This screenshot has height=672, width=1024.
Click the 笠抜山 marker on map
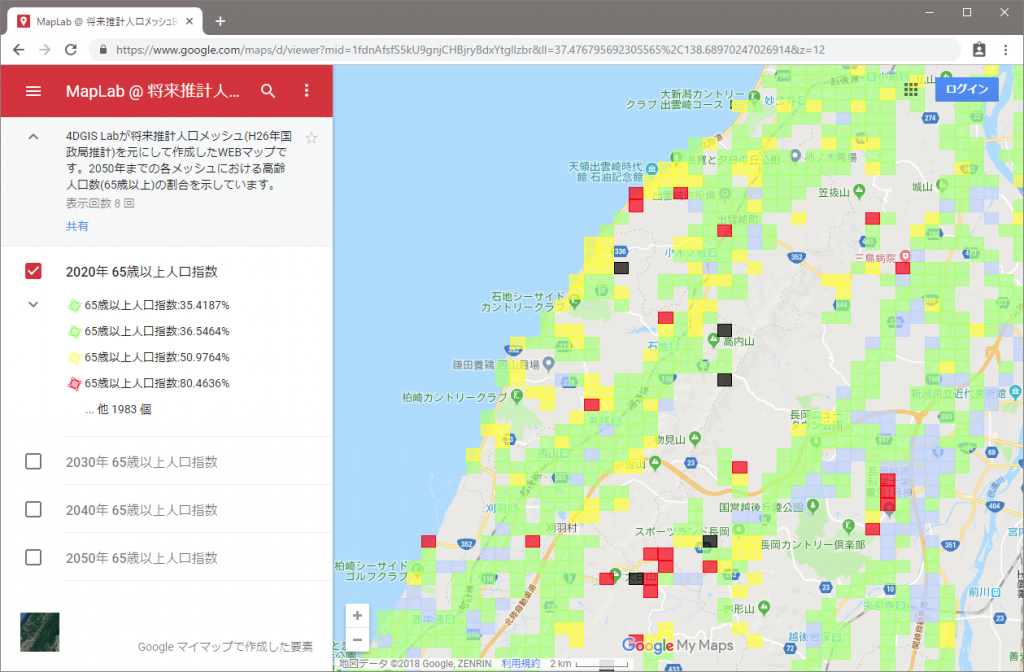tap(859, 191)
